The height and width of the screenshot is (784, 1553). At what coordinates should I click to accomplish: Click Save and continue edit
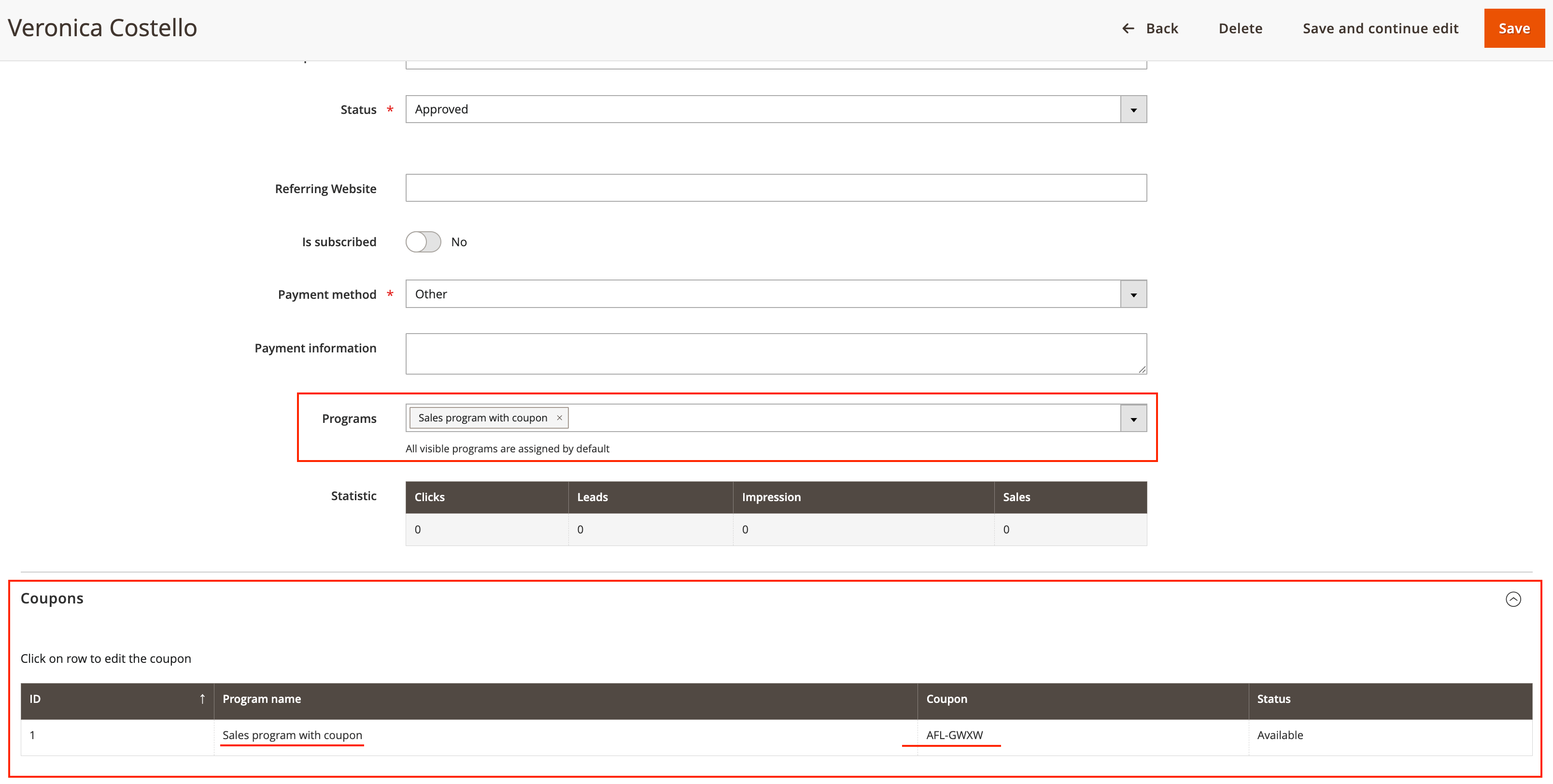[x=1380, y=28]
